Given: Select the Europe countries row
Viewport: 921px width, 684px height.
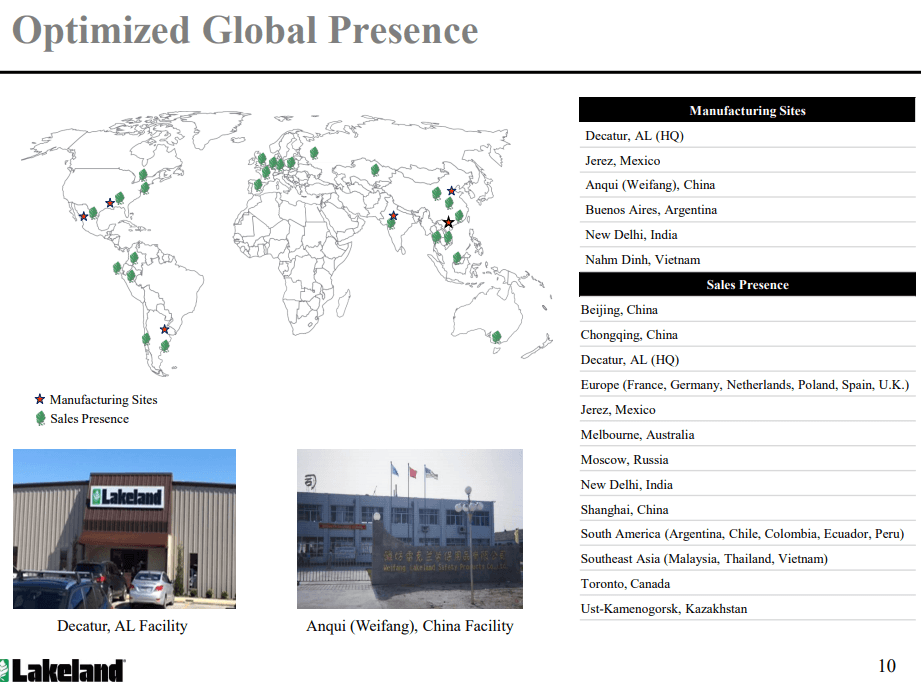Looking at the screenshot, I should 747,385.
